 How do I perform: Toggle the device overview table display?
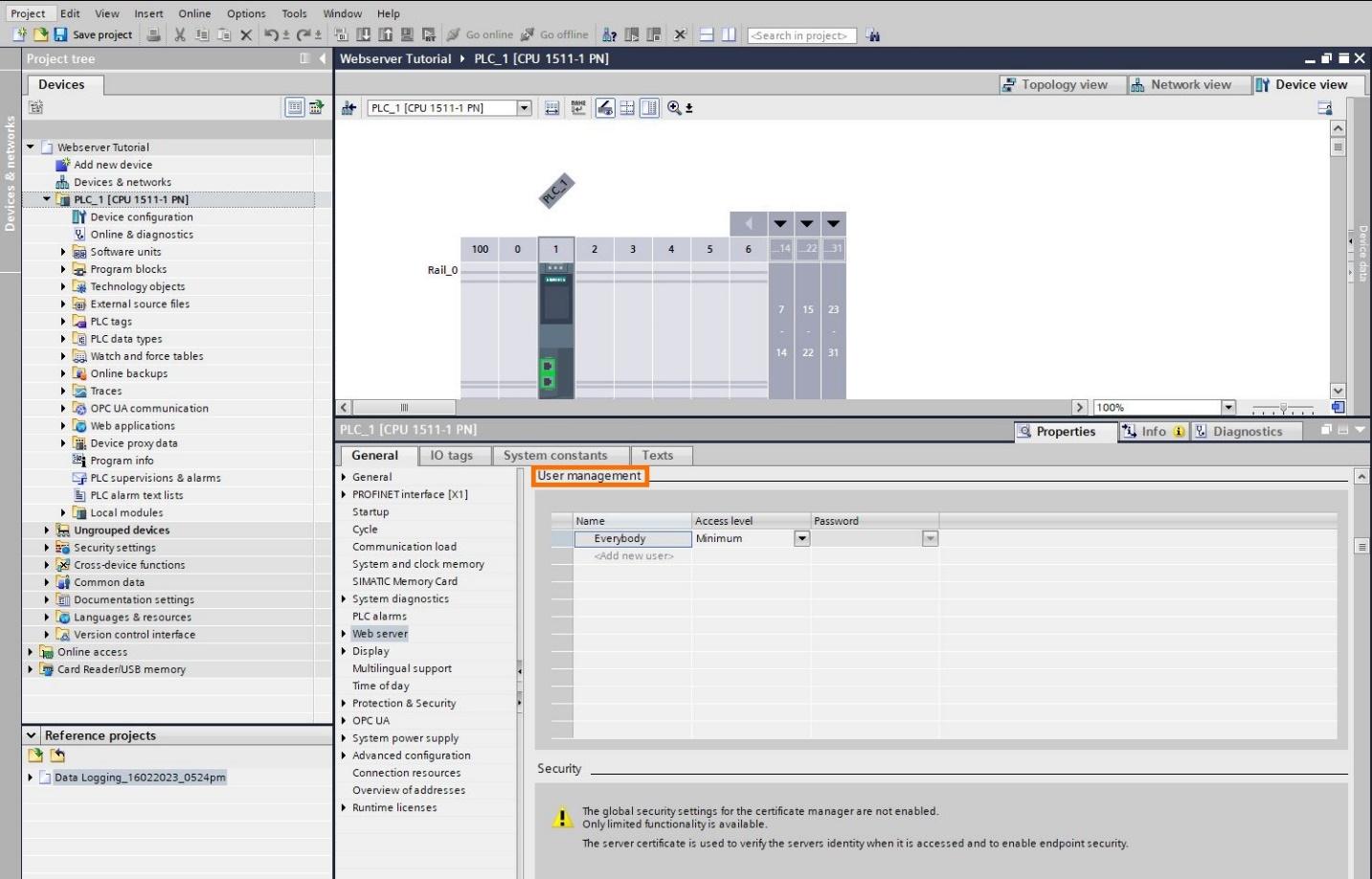(x=649, y=107)
